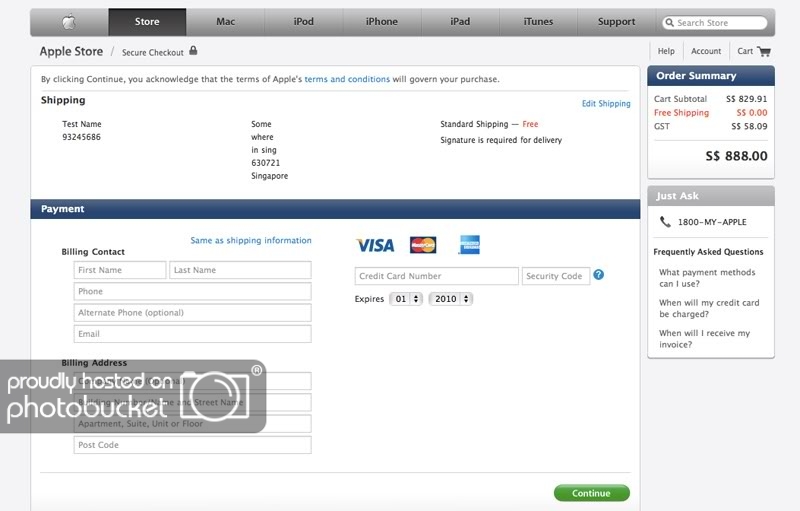The height and width of the screenshot is (511, 800).
Task: Open the expiry year dropdown
Action: point(451,299)
